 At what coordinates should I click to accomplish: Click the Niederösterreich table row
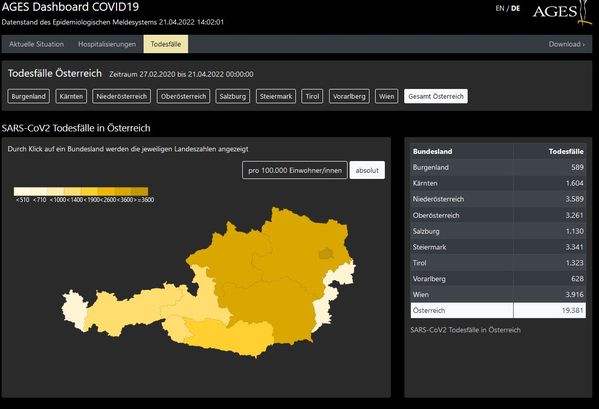[x=498, y=199]
